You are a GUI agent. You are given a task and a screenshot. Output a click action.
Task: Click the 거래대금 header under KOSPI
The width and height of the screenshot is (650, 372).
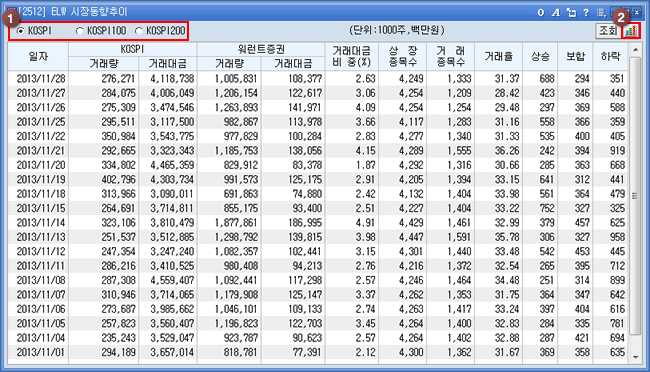(168, 63)
